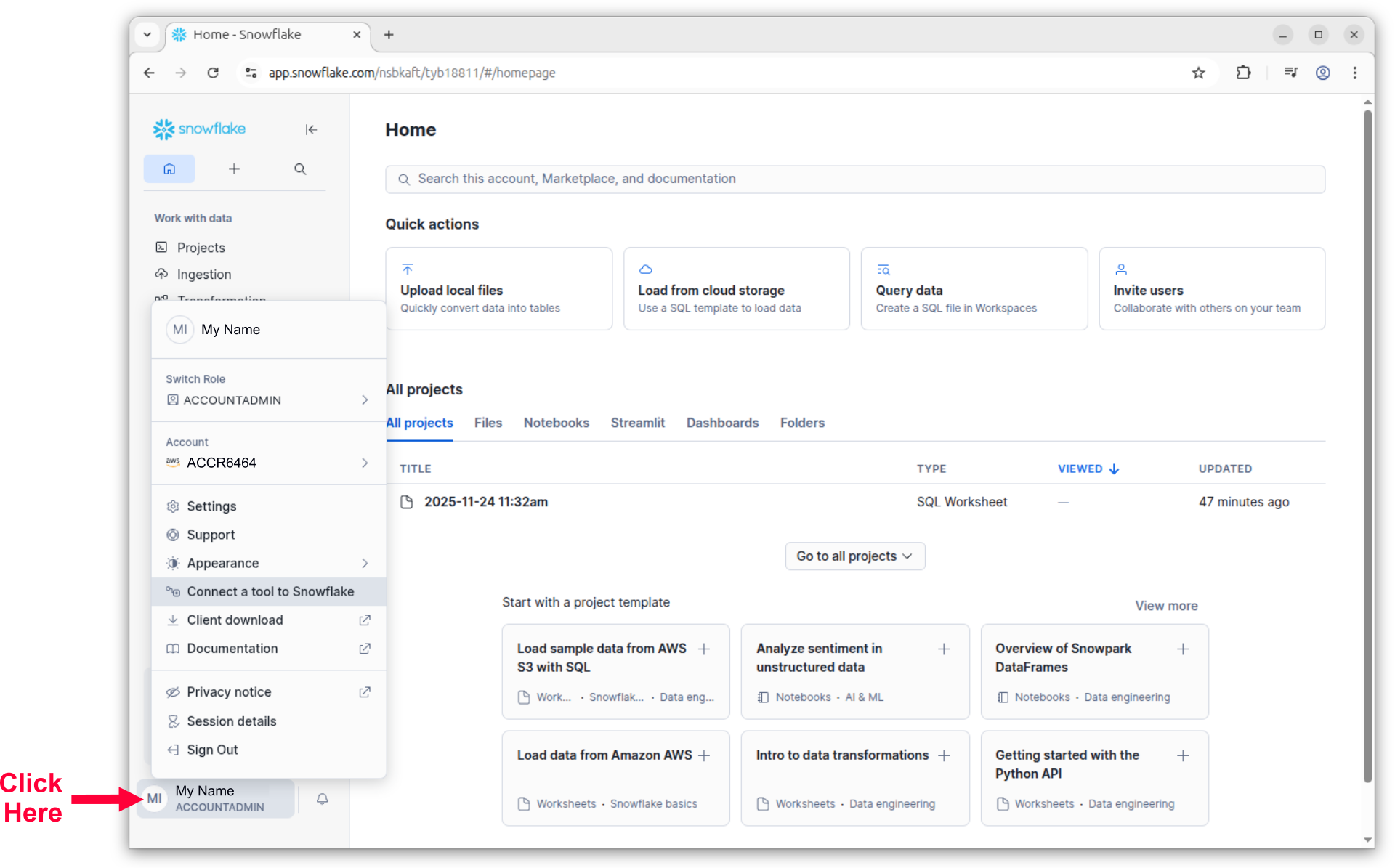Screen dimensions: 1395x868
Task: Choose Sign Out from user menu
Action: (x=212, y=750)
